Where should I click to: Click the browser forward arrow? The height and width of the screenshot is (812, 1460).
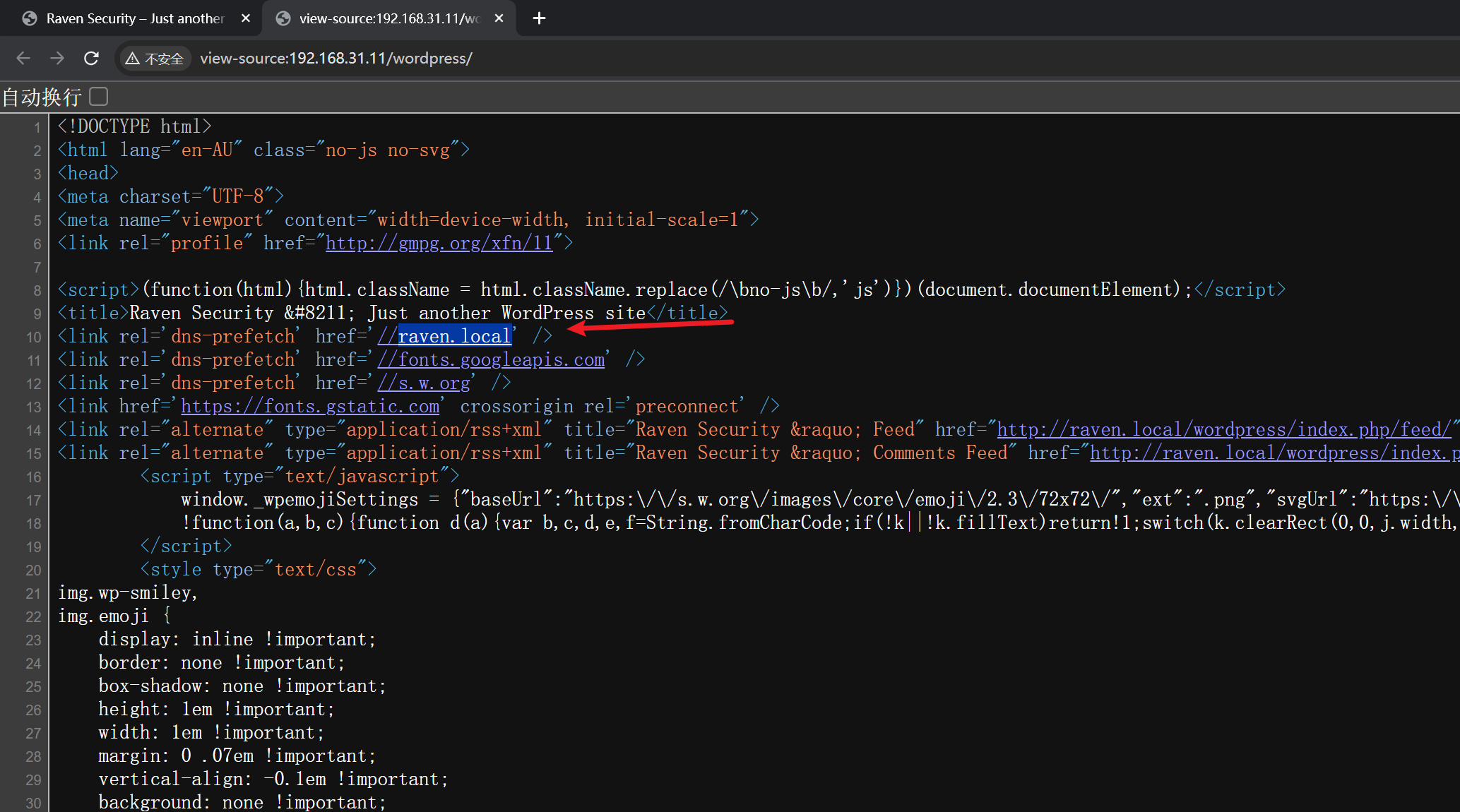tap(57, 58)
